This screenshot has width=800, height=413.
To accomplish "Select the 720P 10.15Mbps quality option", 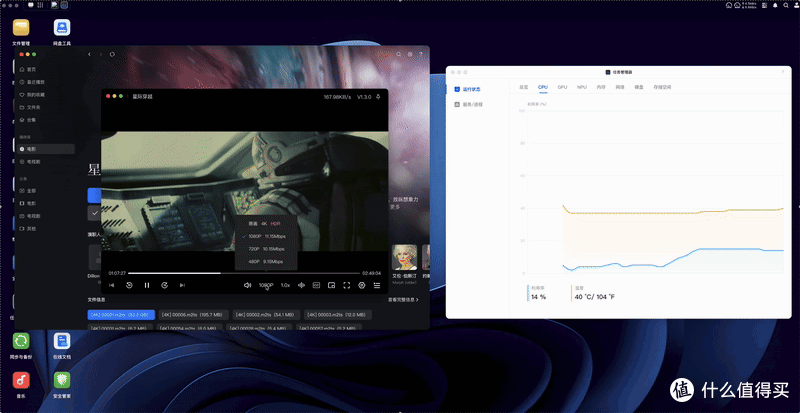I will click(x=265, y=249).
